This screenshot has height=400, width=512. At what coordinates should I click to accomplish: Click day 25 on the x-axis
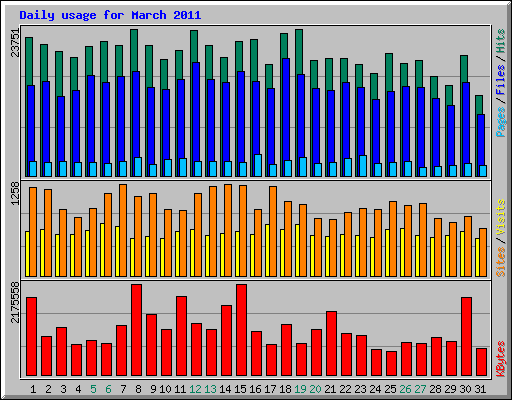[390, 389]
